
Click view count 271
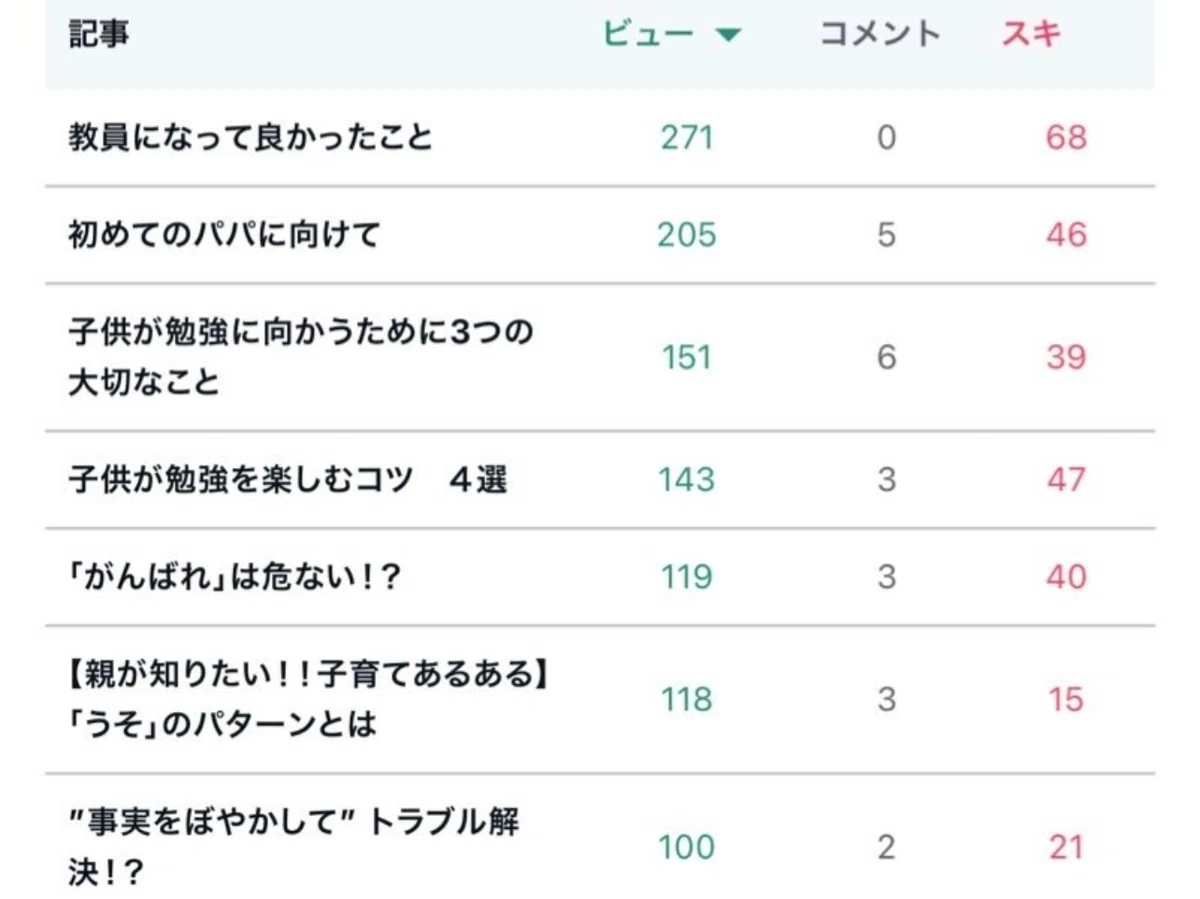click(687, 137)
